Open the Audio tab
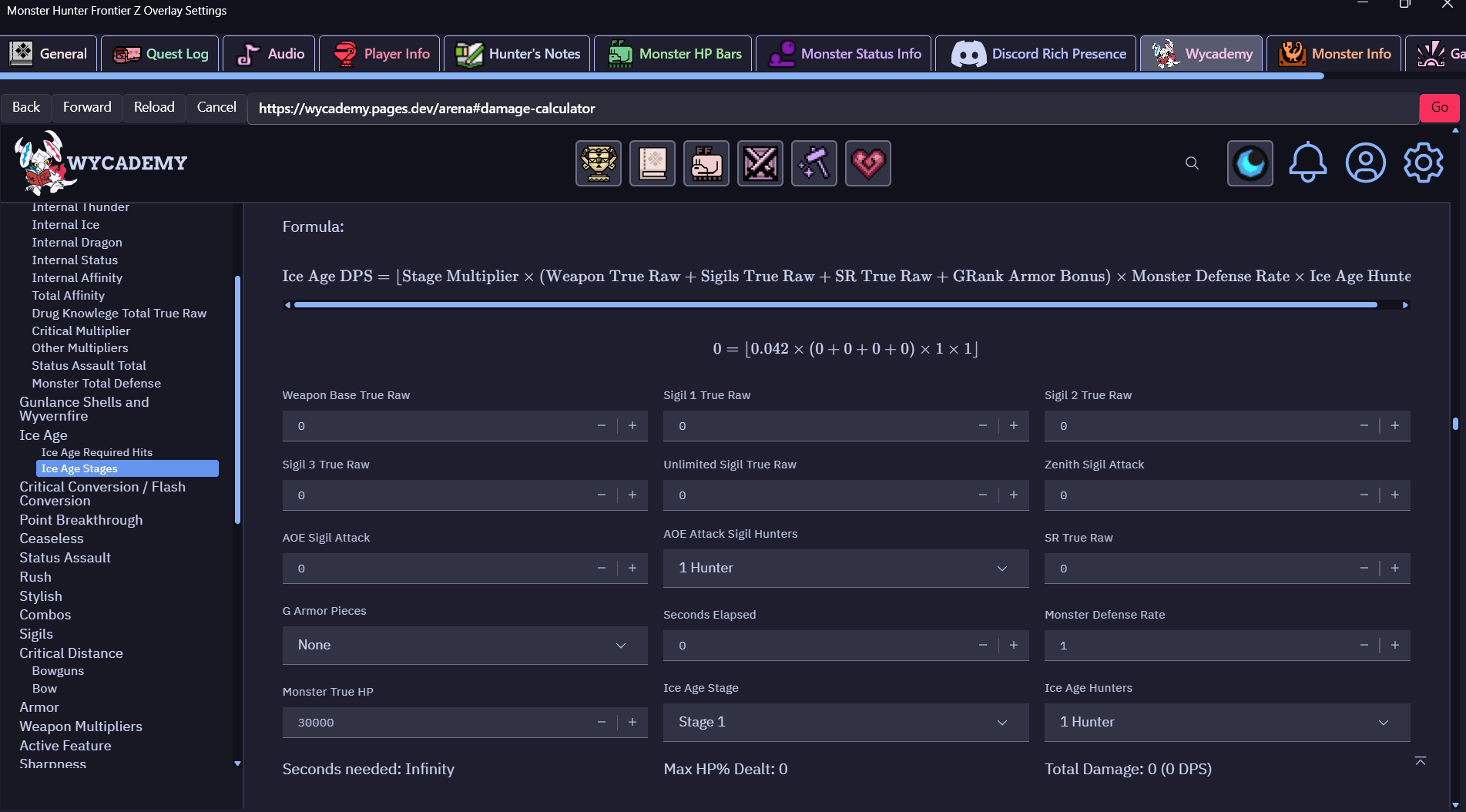The image size is (1466, 812). coord(269,53)
